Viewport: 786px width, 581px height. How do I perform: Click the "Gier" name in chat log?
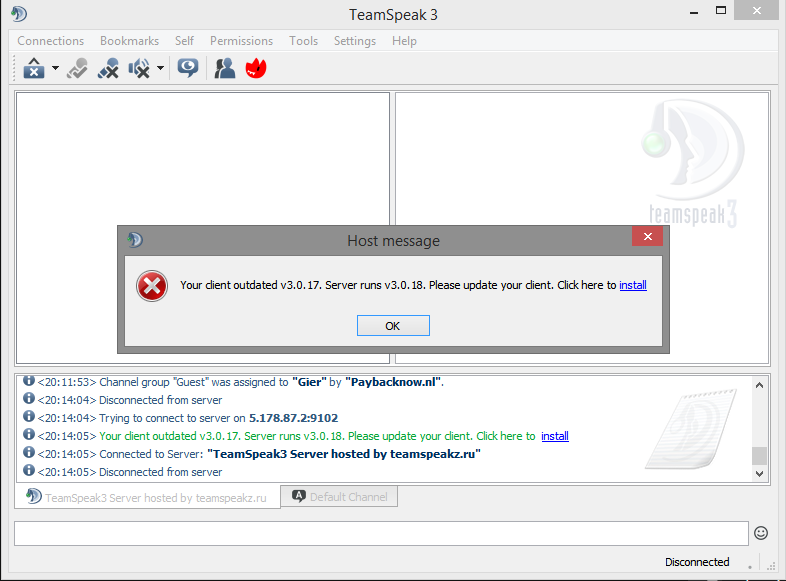point(309,382)
